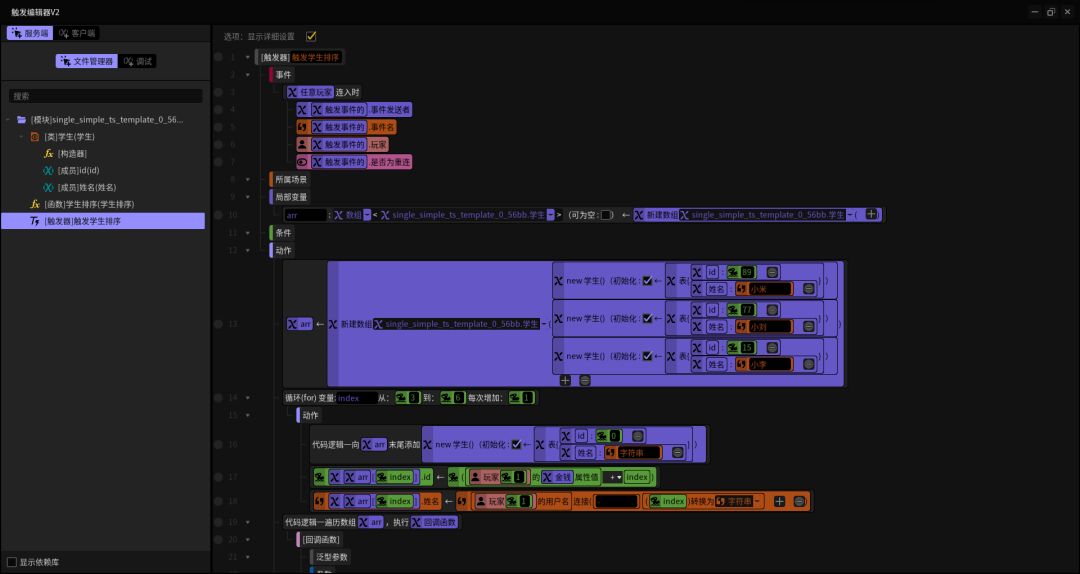Remove the 小米 name entry with its minus
This screenshot has width=1080, height=574.
click(809, 289)
